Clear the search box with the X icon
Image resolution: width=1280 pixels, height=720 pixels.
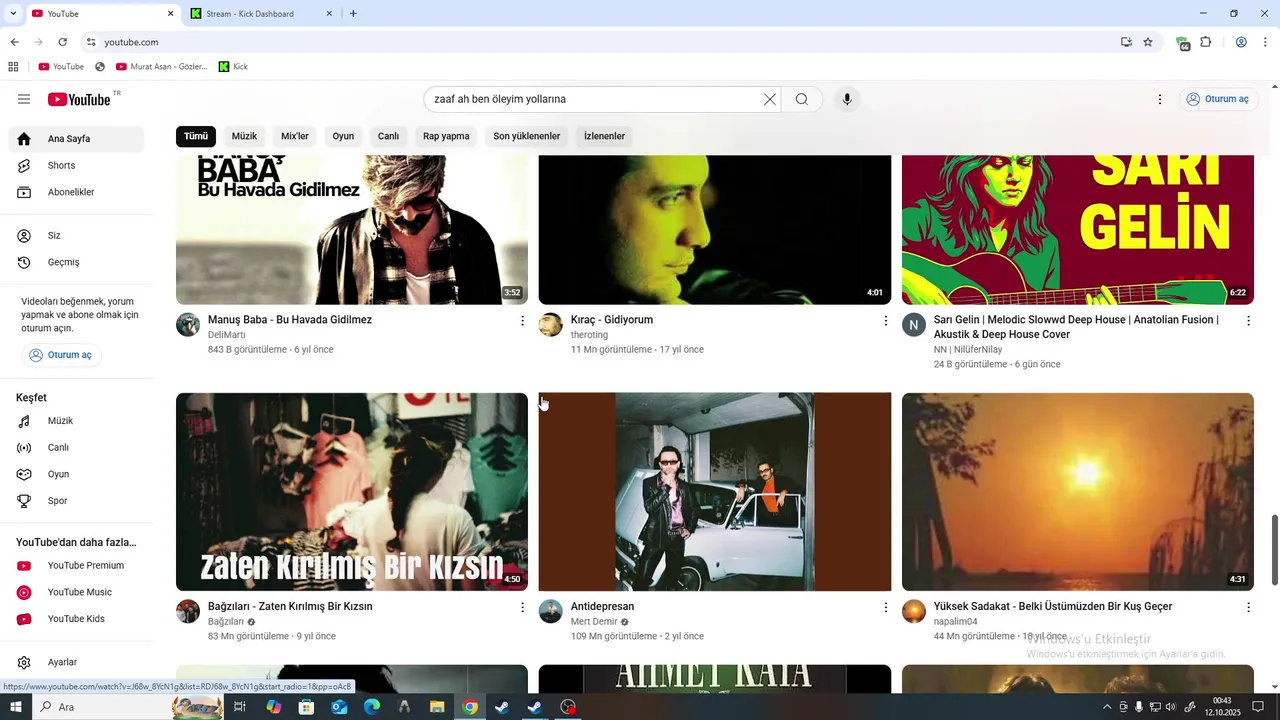(x=769, y=99)
